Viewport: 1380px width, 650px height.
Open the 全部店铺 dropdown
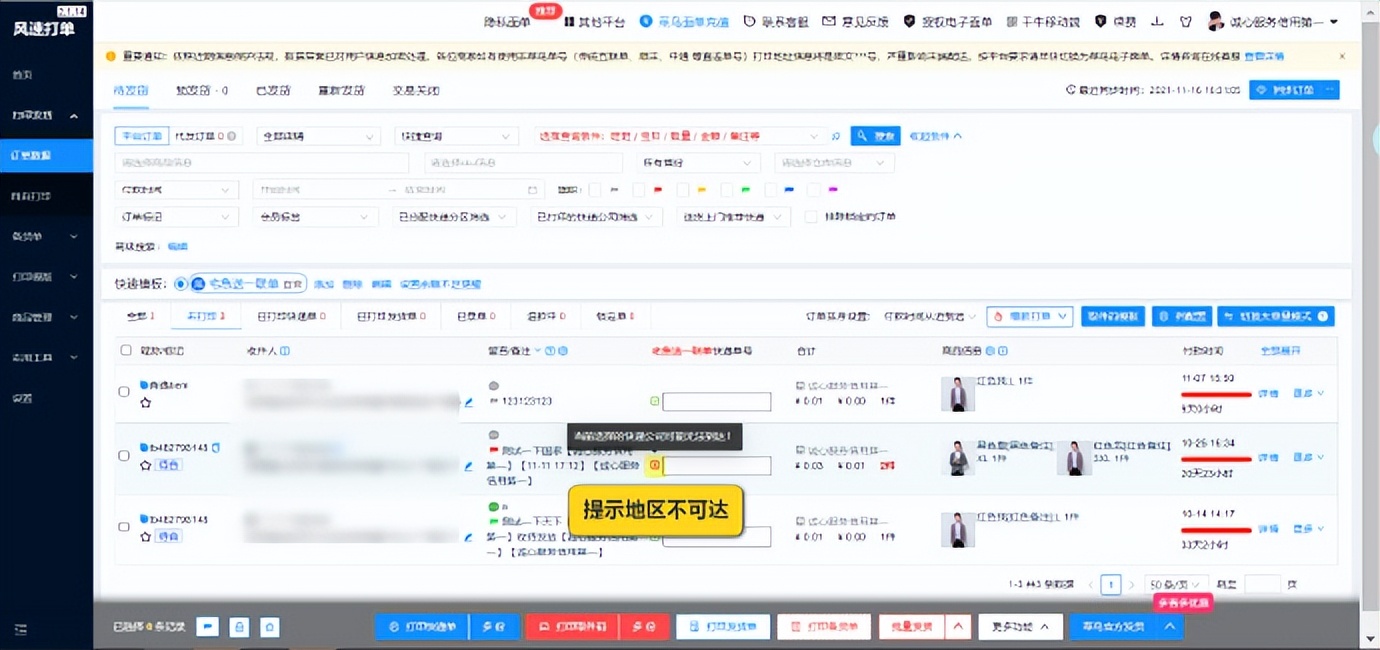317,136
